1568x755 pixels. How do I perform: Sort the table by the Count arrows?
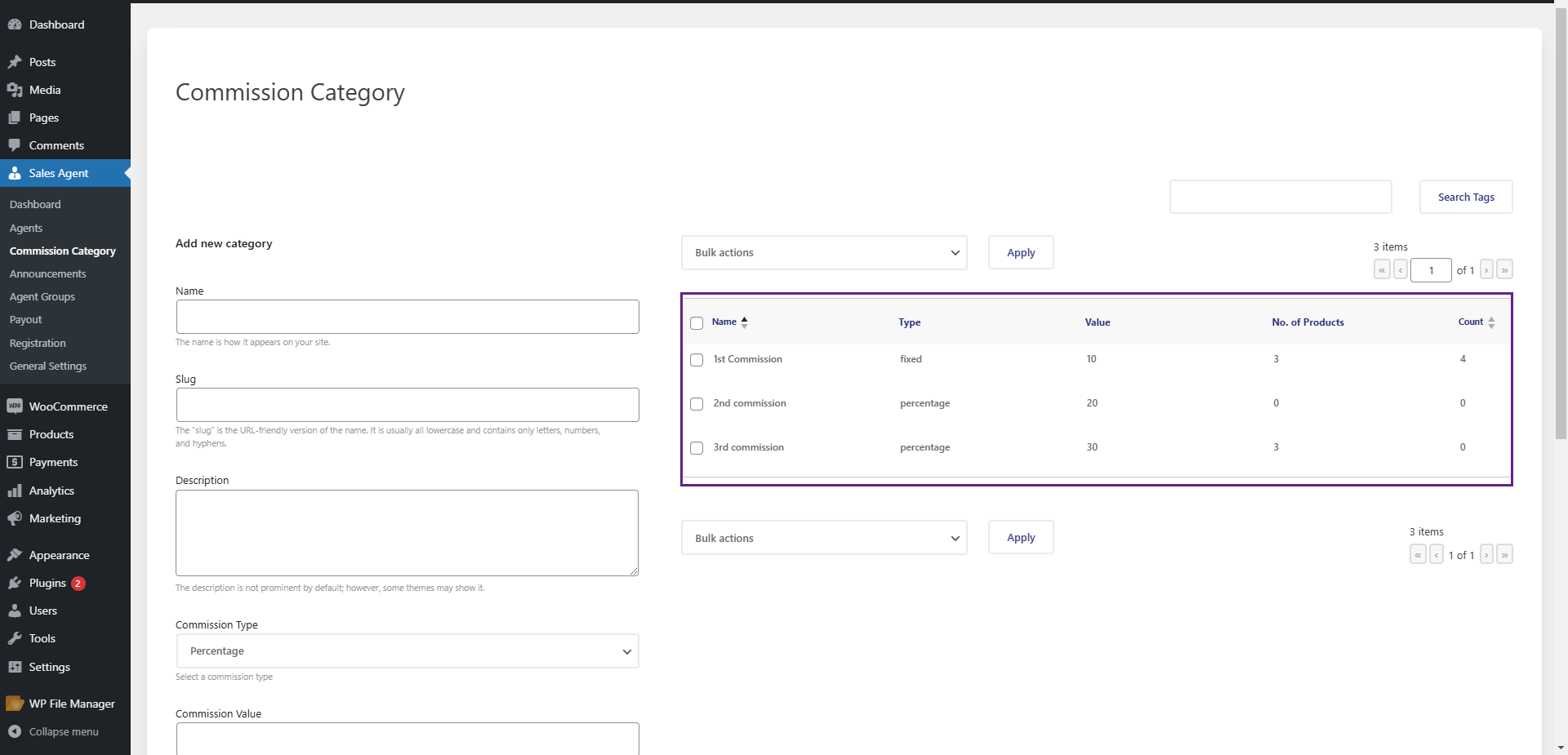[1491, 322]
